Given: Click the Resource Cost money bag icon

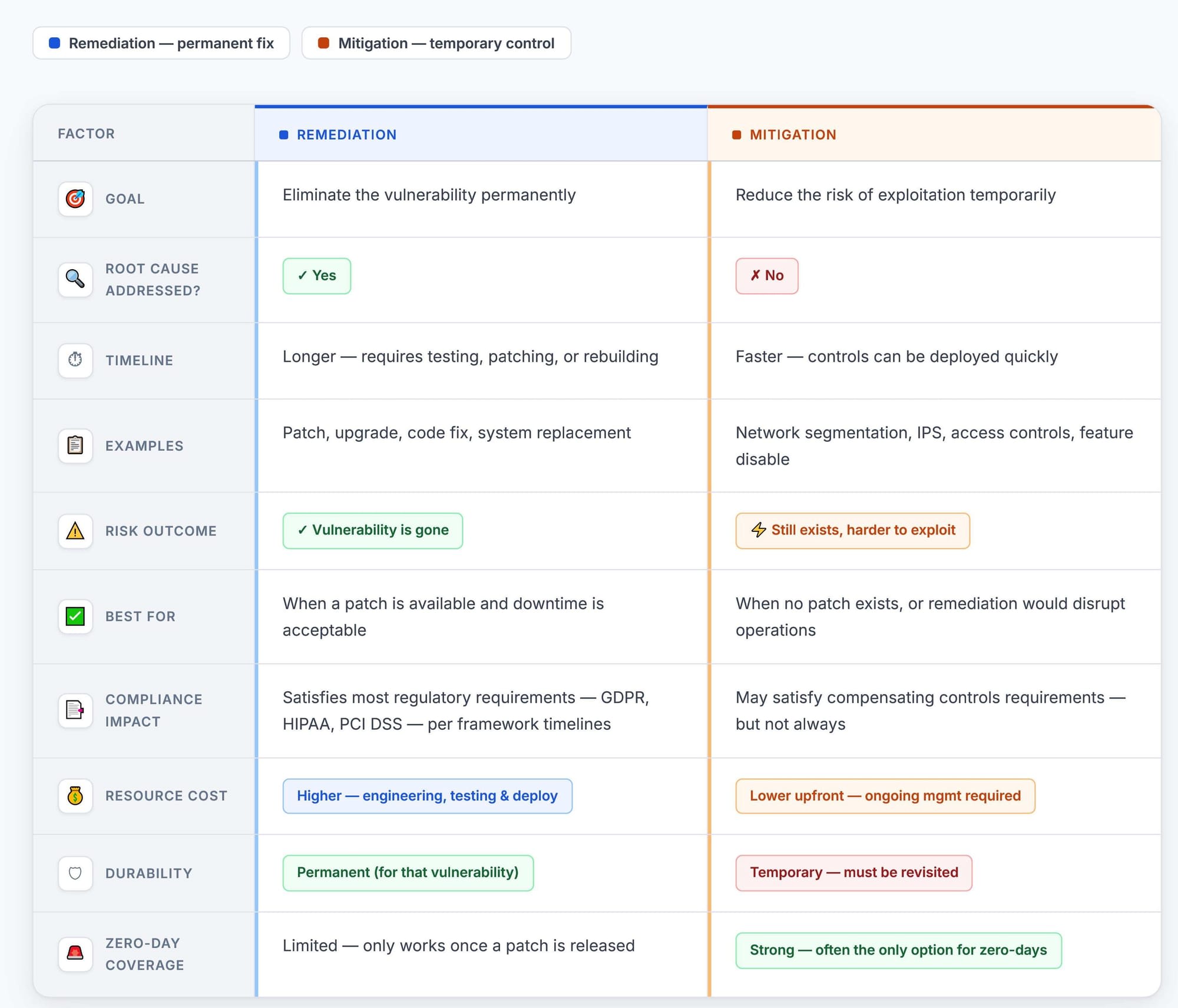Looking at the screenshot, I should [75, 796].
